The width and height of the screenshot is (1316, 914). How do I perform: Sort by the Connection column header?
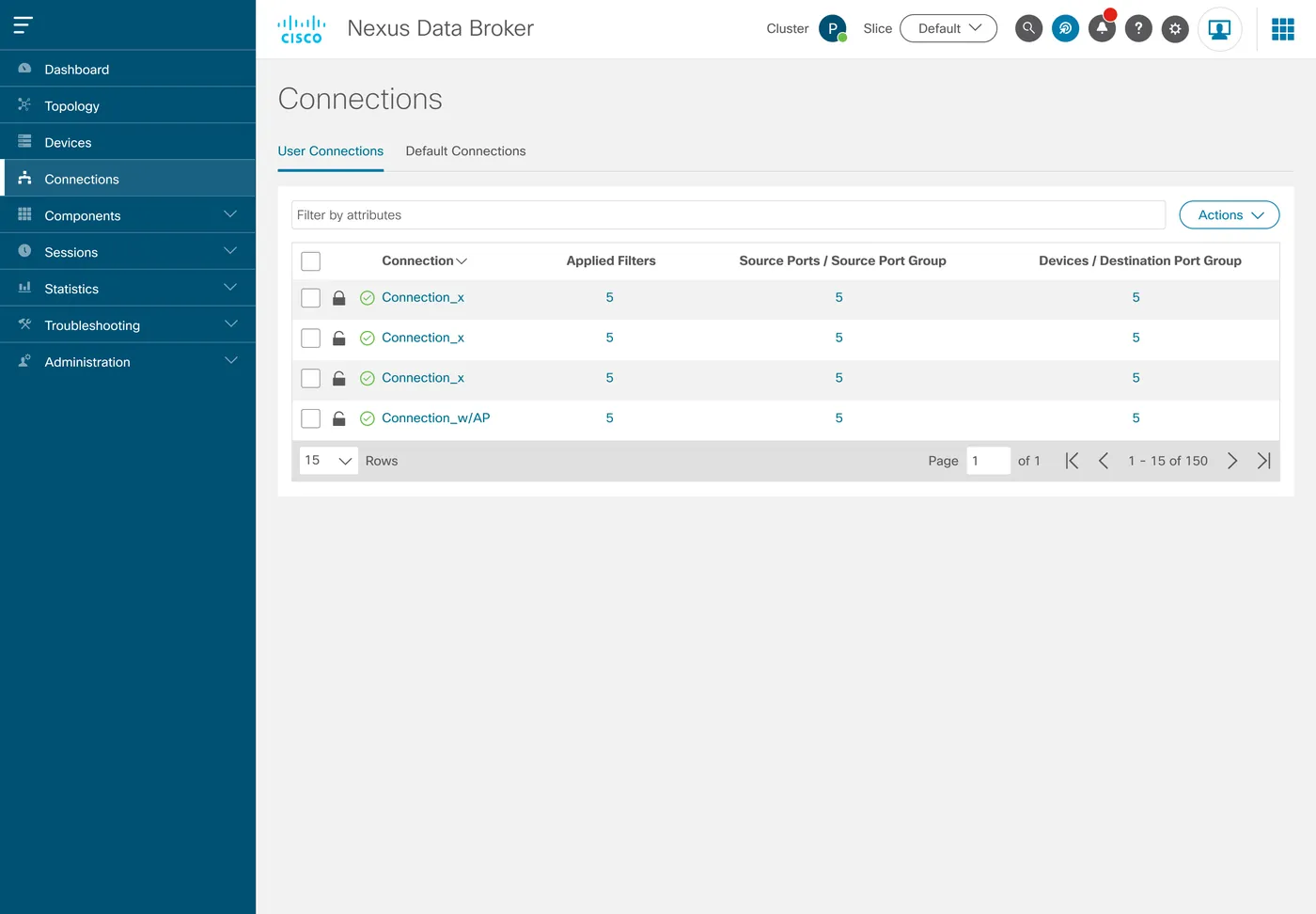coord(424,261)
